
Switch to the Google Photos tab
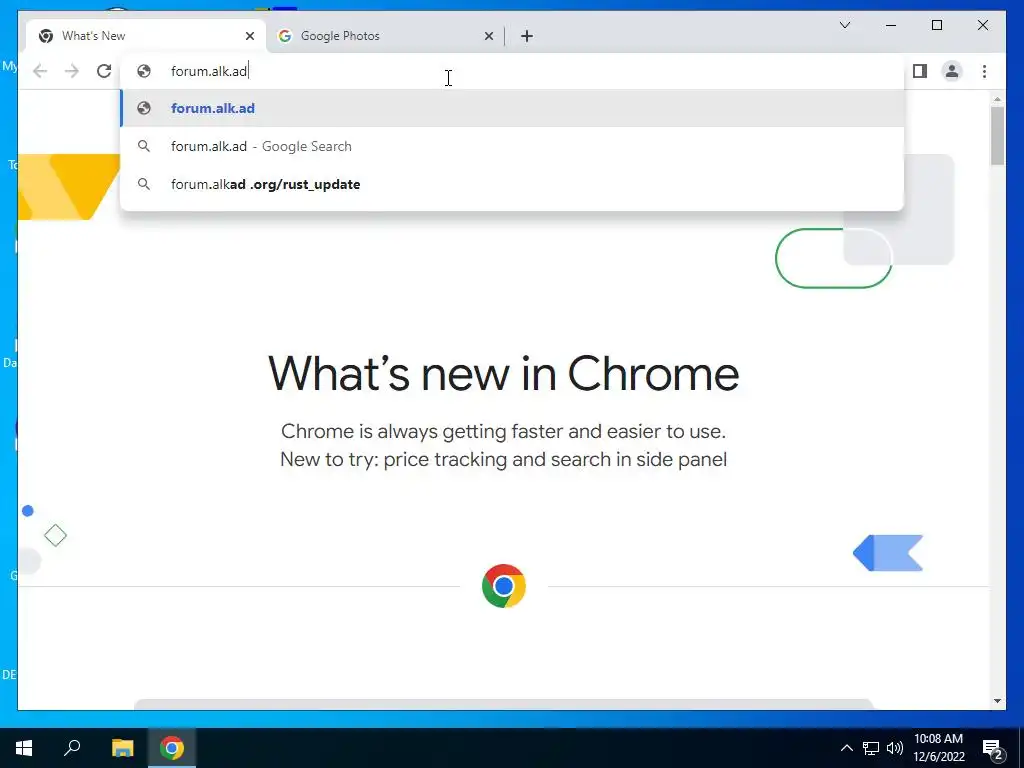[385, 36]
